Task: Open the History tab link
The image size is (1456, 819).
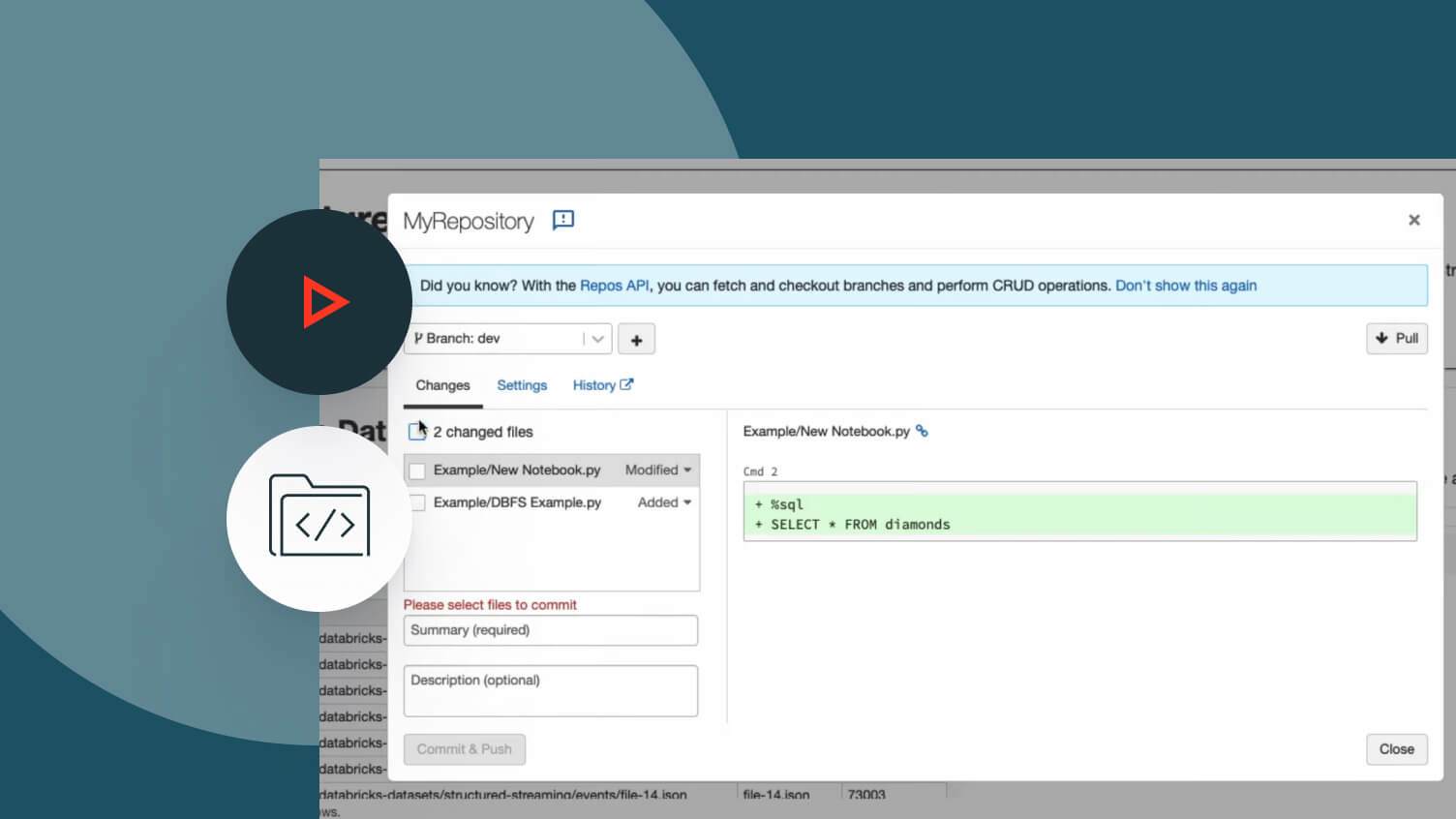Action: [602, 385]
